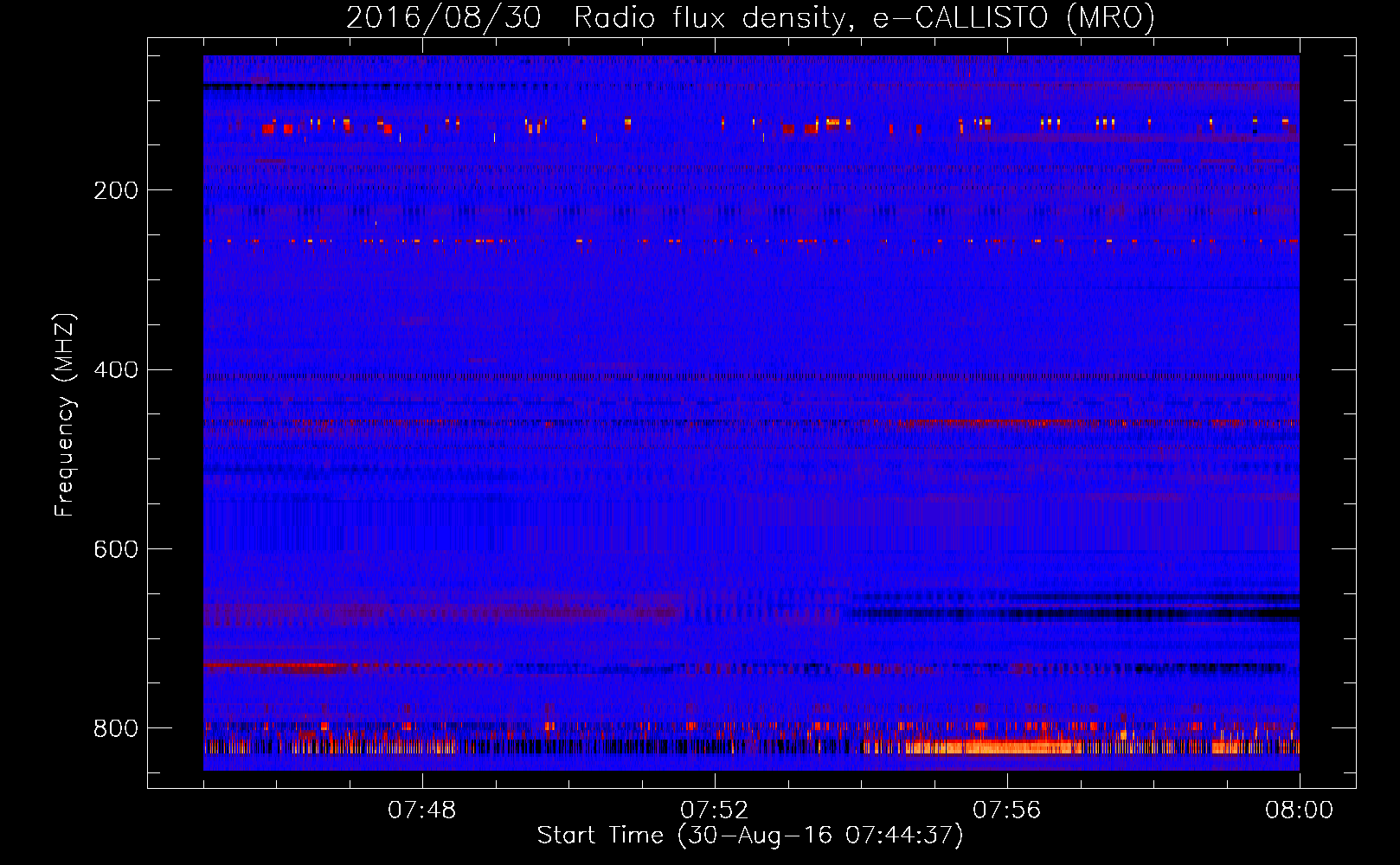Click the 07:52 time tick label
Viewport: 1400px width, 865px height.
pos(715,811)
